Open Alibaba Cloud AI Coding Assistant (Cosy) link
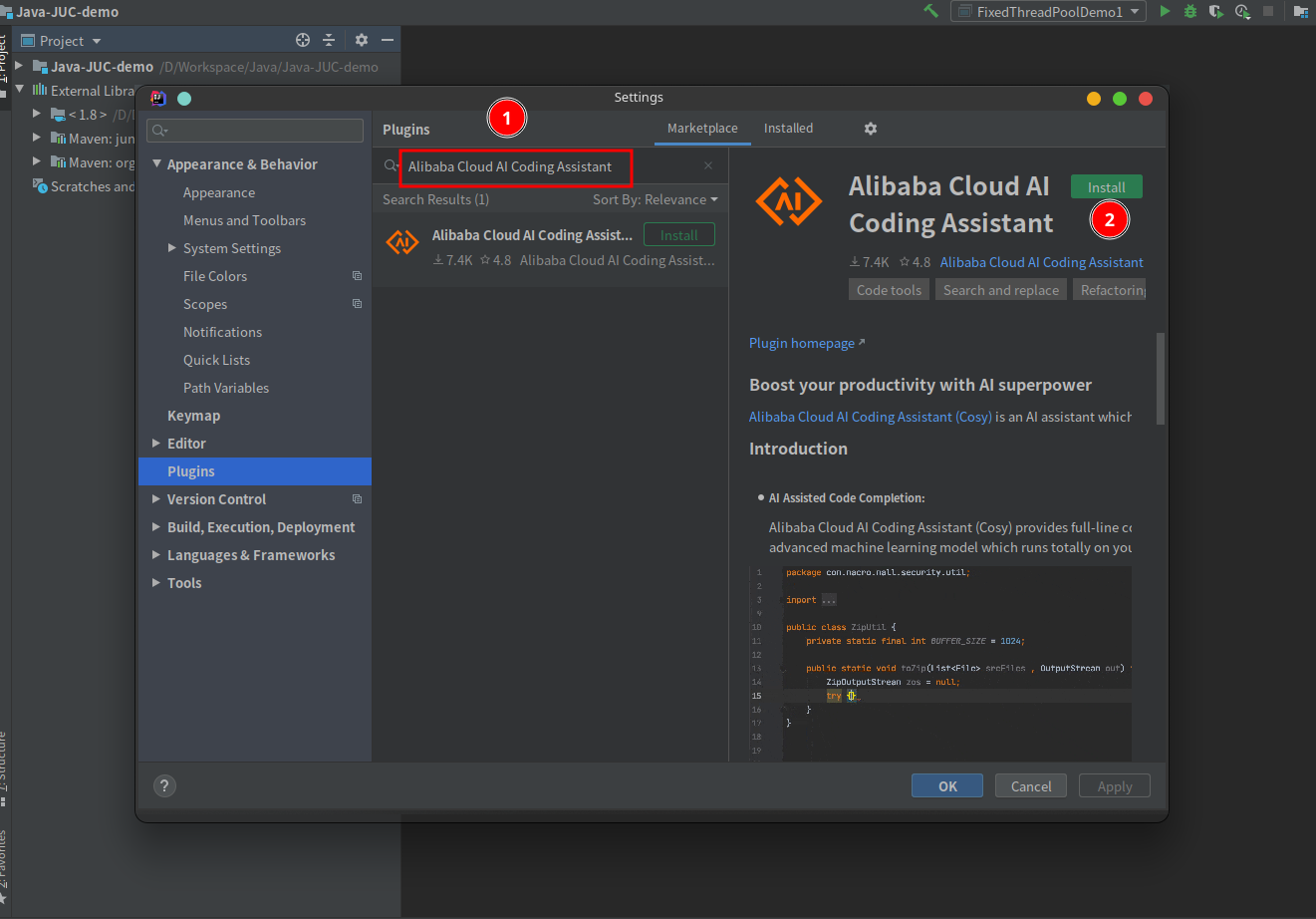 click(x=871, y=417)
